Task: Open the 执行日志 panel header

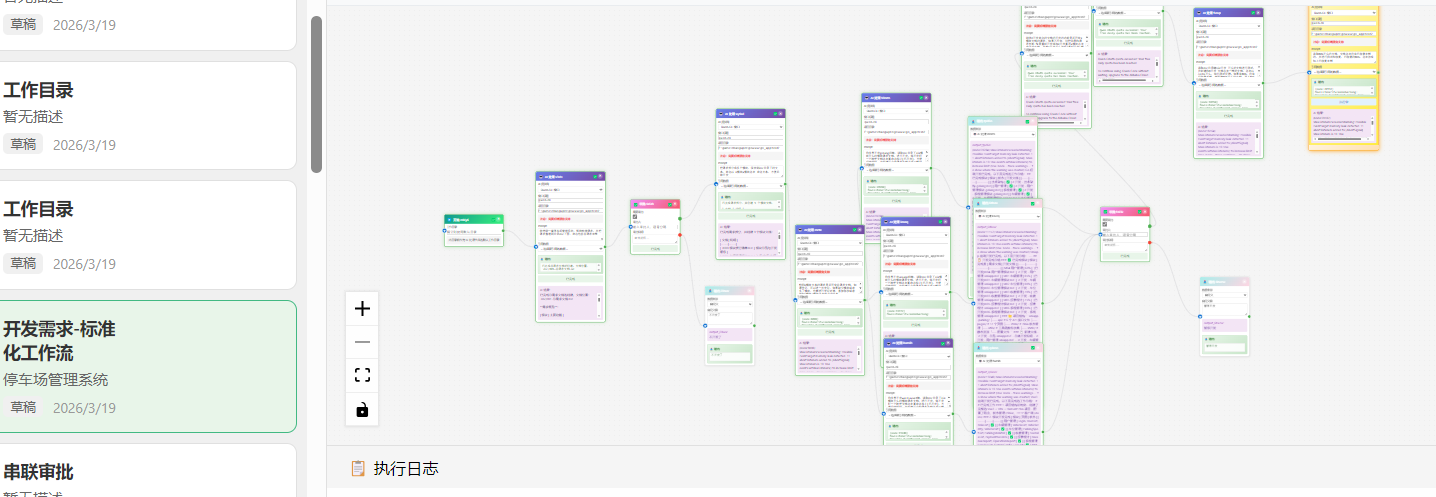Action: 880,469
